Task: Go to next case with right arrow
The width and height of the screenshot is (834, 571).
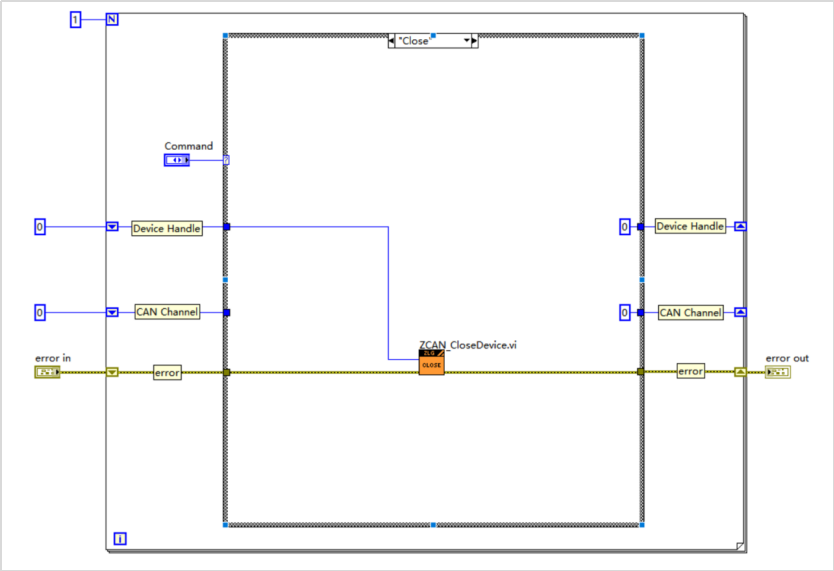Action: [x=474, y=41]
